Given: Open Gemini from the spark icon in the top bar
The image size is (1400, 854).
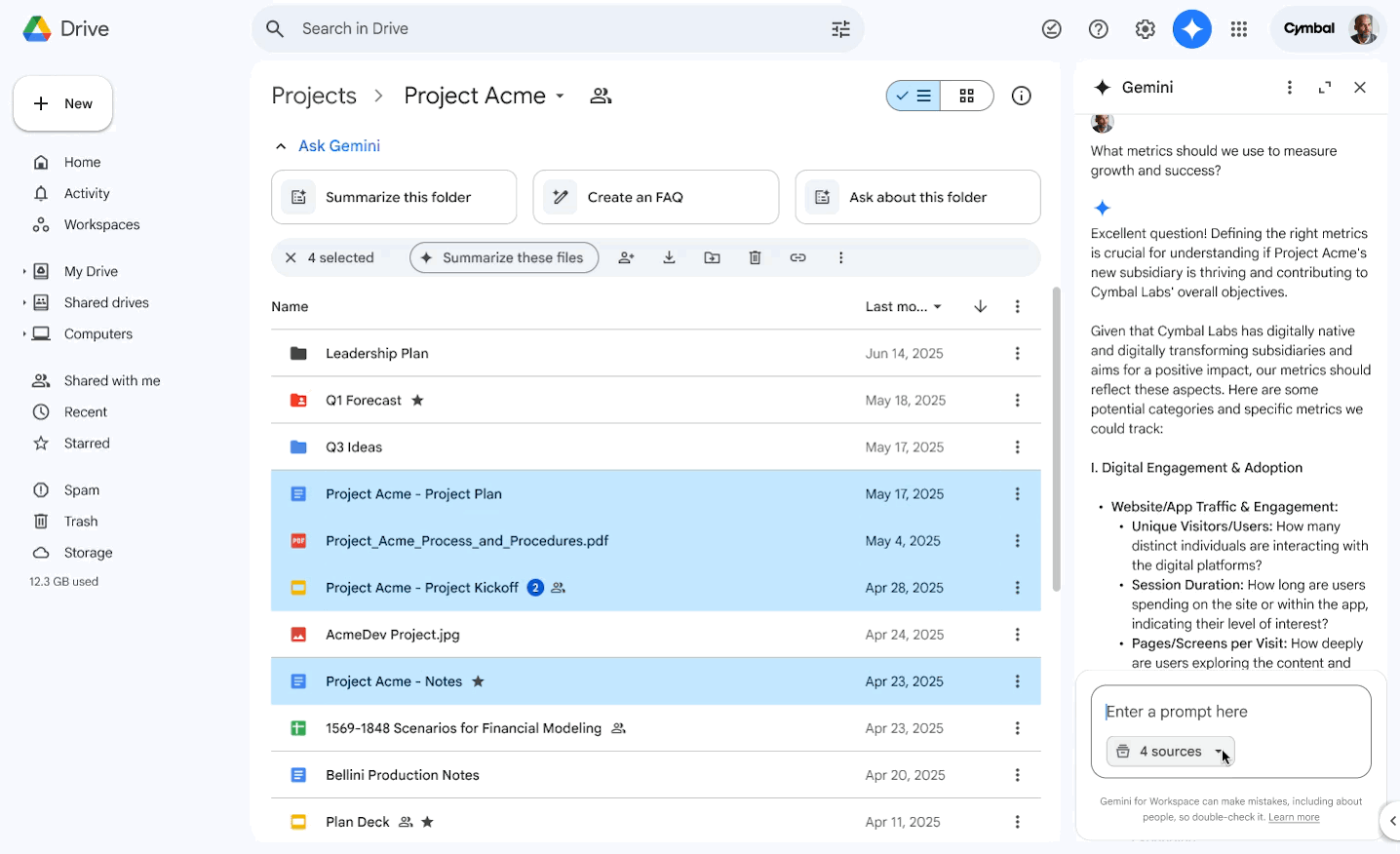Looking at the screenshot, I should (x=1191, y=29).
